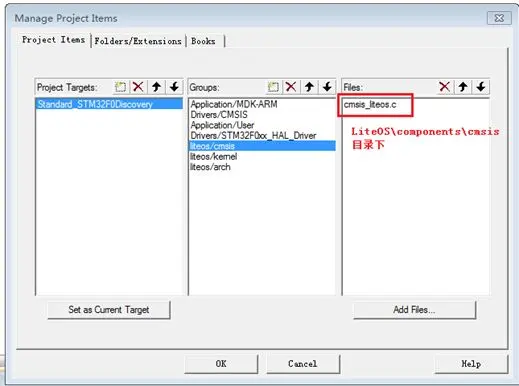Open the Folders/Extensions tab
The height and width of the screenshot is (386, 519).
pyautogui.click(x=138, y=41)
